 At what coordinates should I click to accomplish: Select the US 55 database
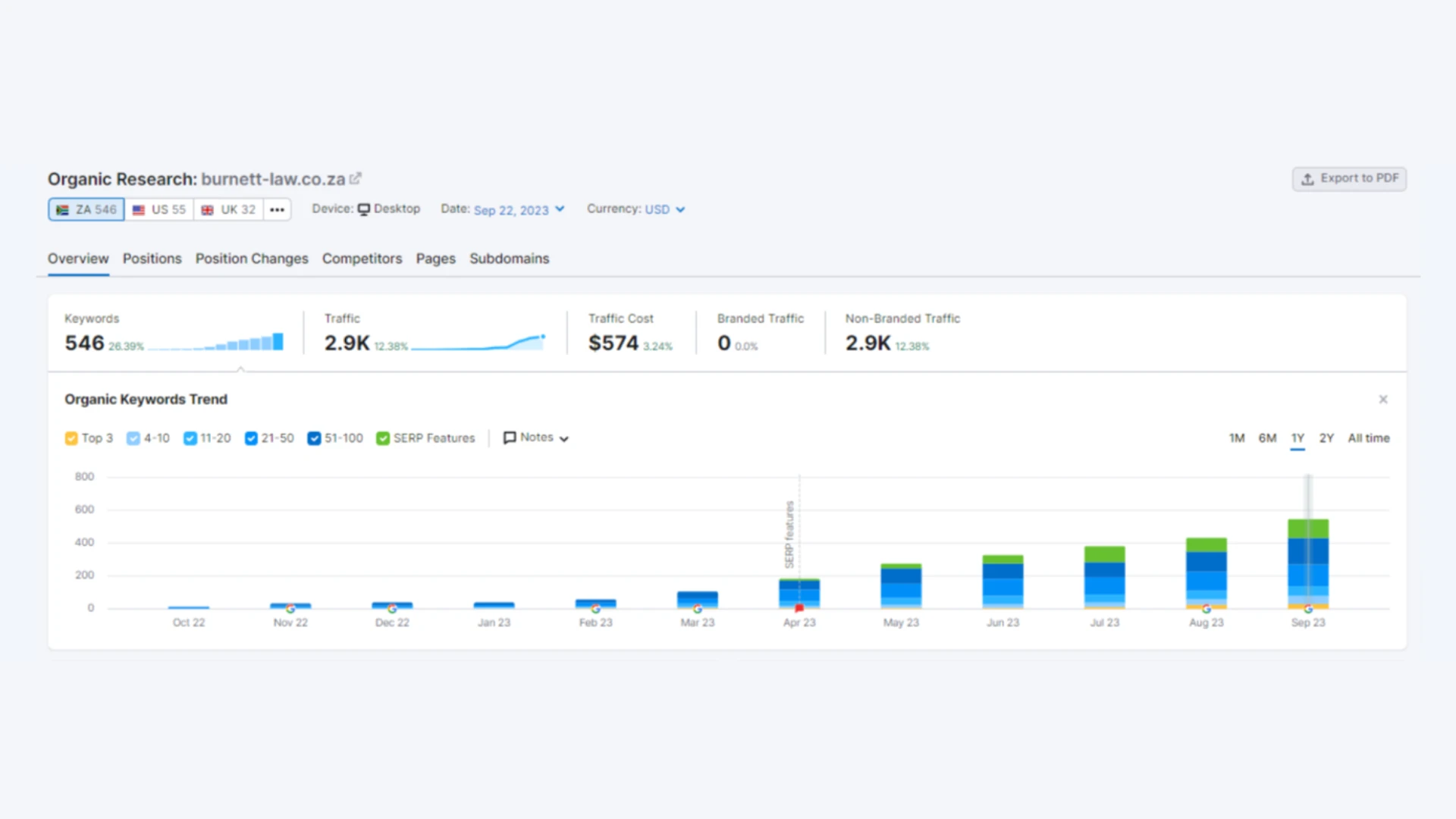[x=159, y=210]
